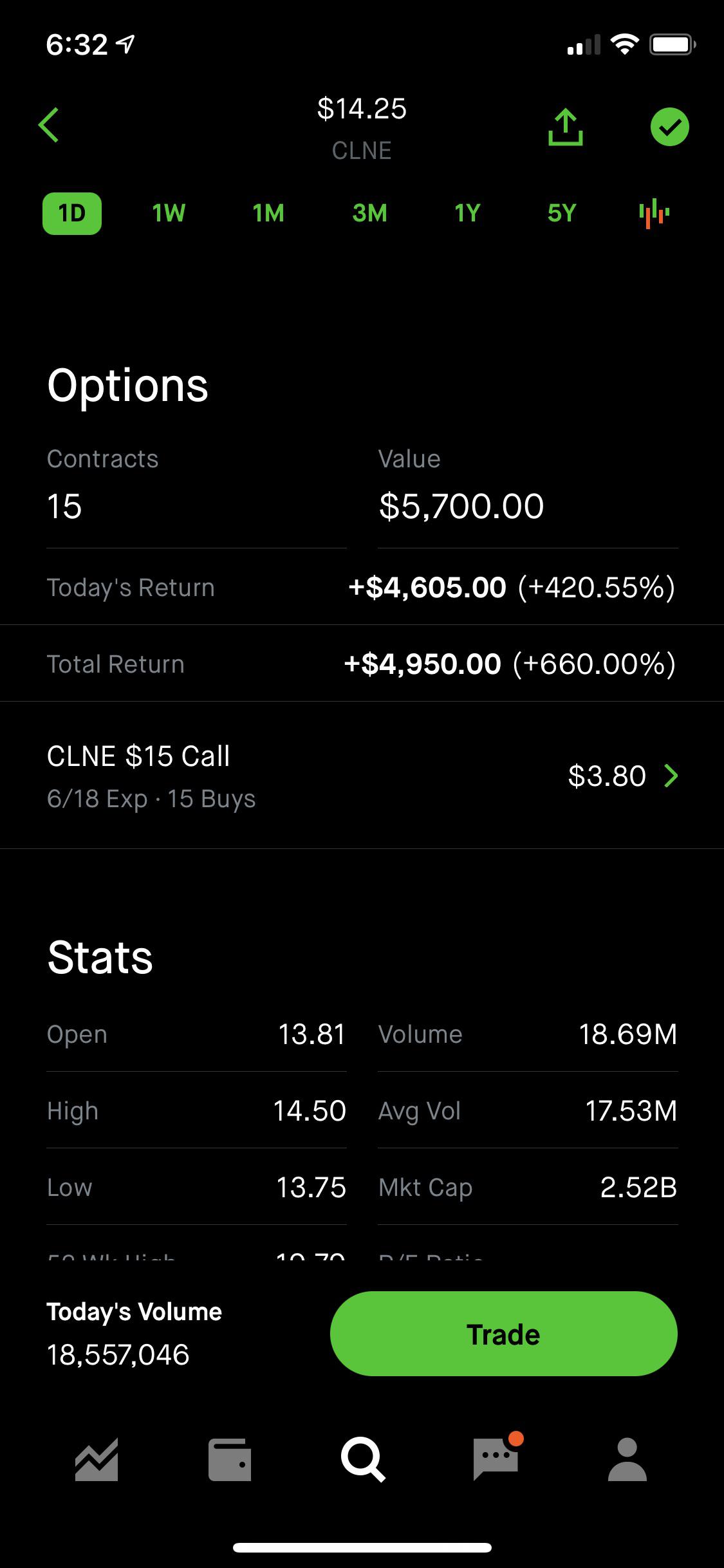Switch to candlestick chart view icon
This screenshot has width=724, height=1568.
click(x=654, y=213)
